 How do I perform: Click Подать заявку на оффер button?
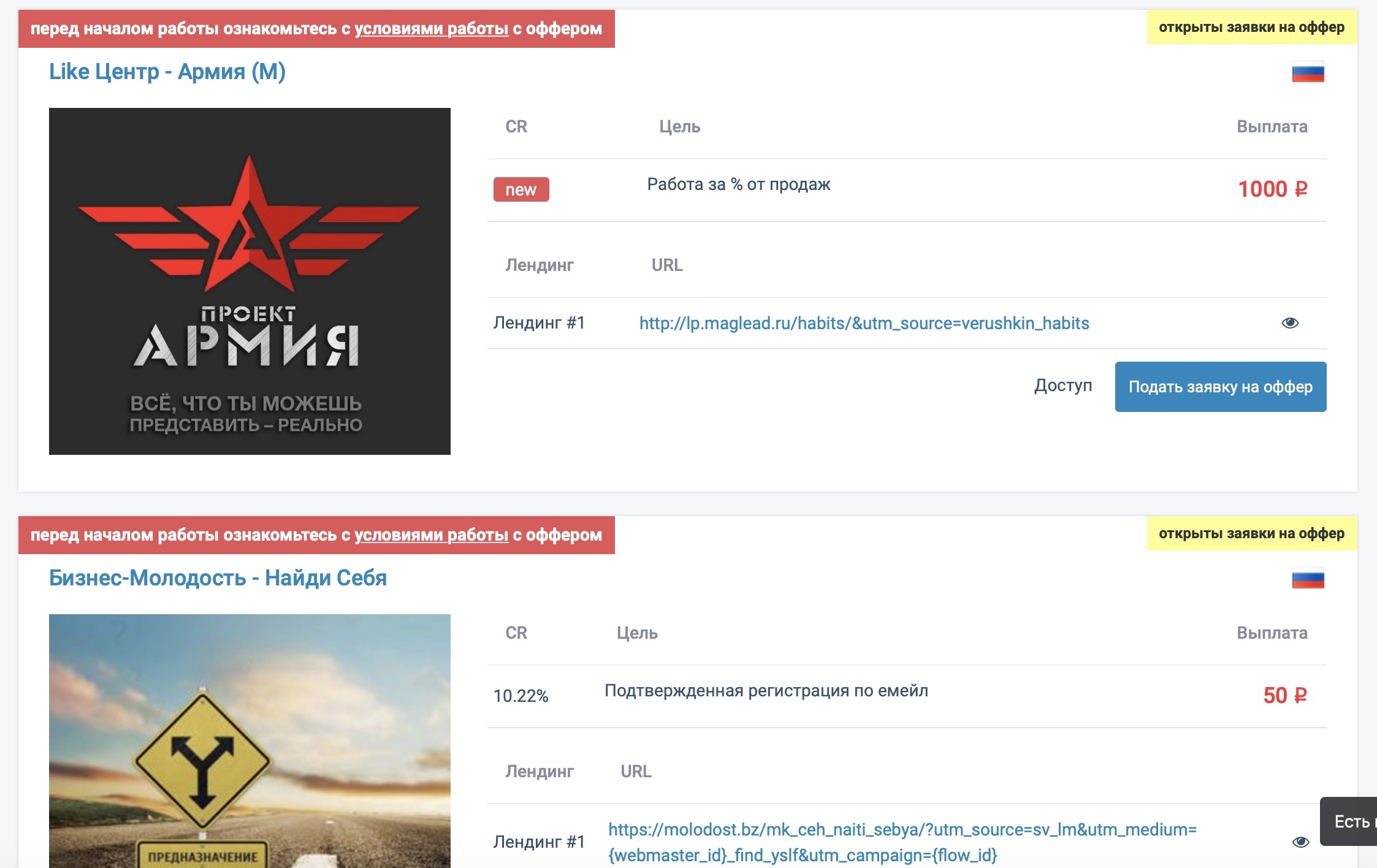coord(1220,387)
